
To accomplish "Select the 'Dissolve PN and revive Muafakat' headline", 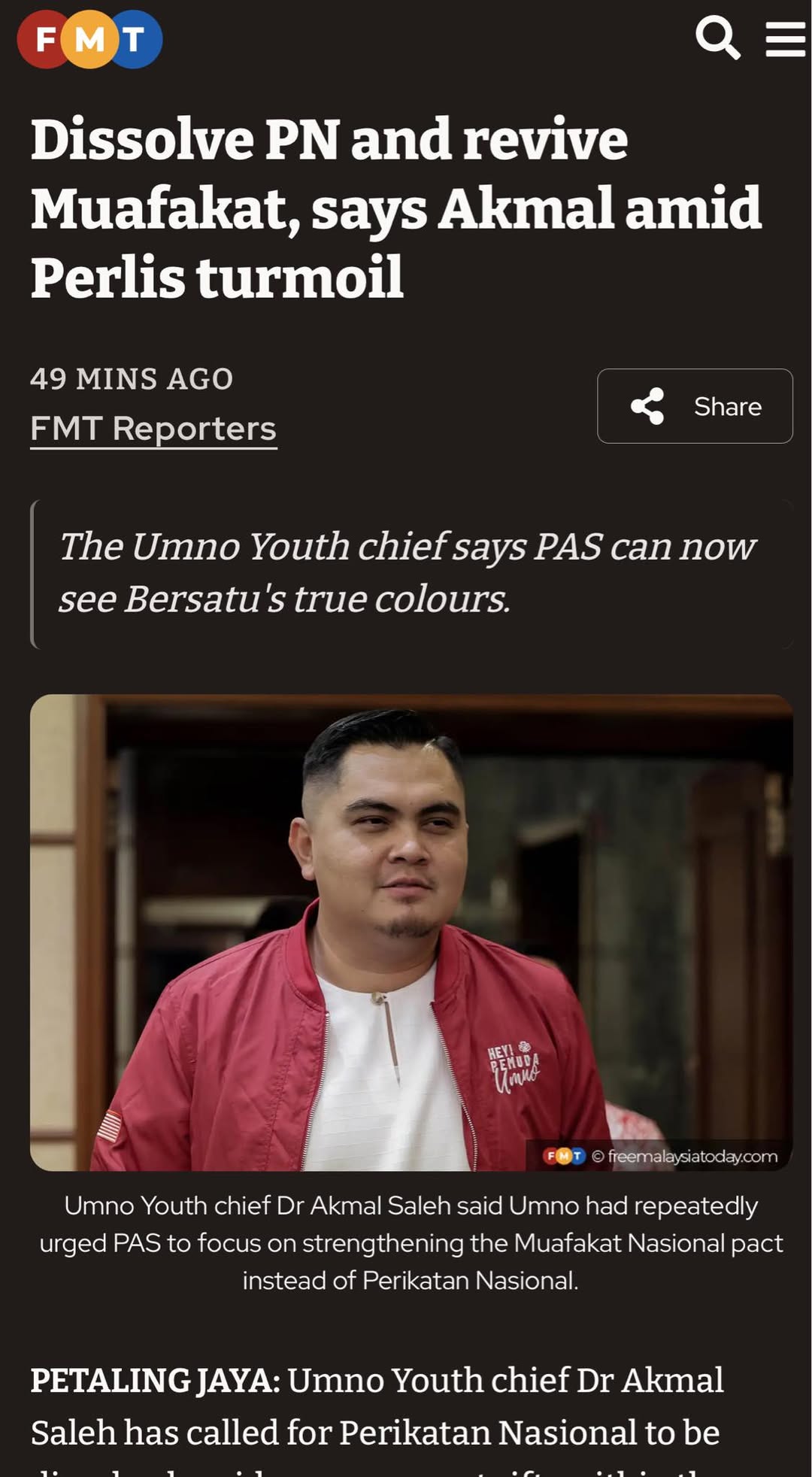I will click(396, 208).
